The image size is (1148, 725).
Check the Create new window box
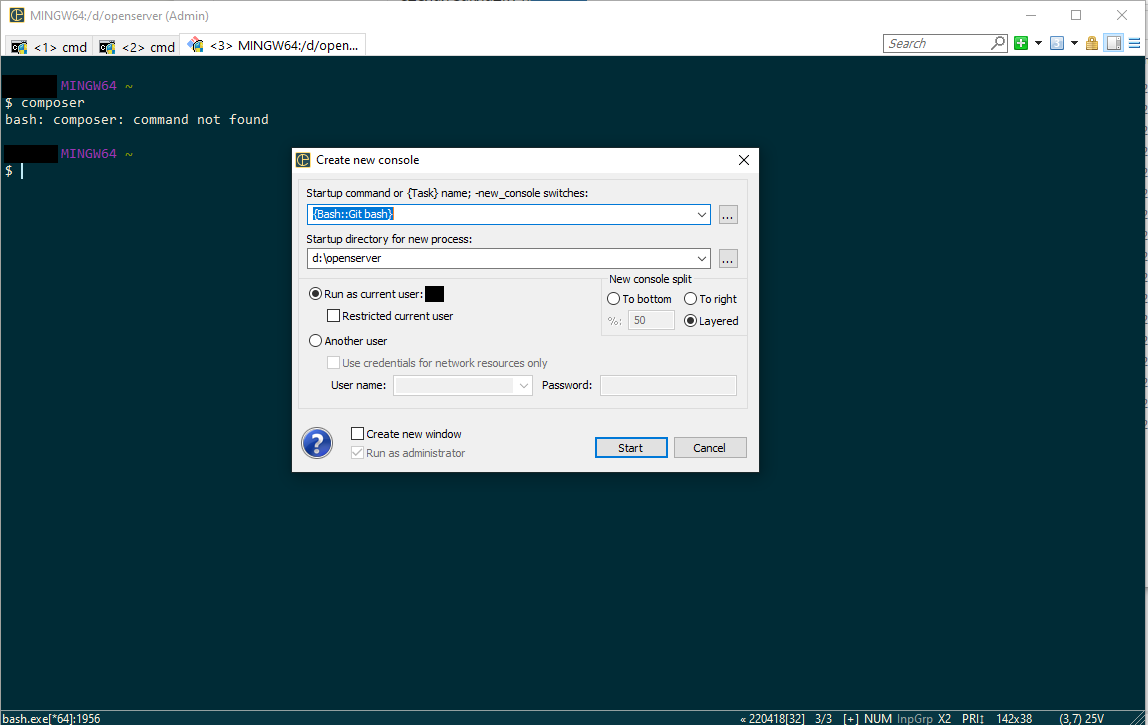[358, 434]
